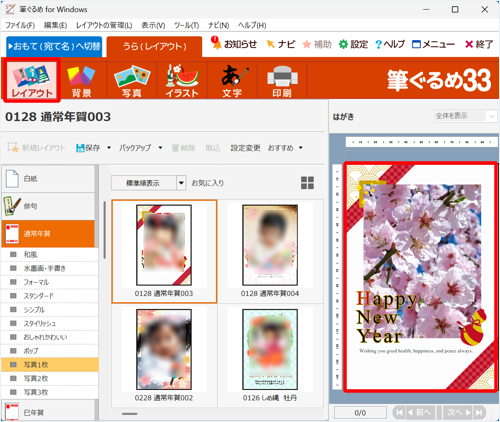Image resolution: width=500 pixels, height=422 pixels.
Task: Open the ツール(T) menu
Action: (x=186, y=25)
